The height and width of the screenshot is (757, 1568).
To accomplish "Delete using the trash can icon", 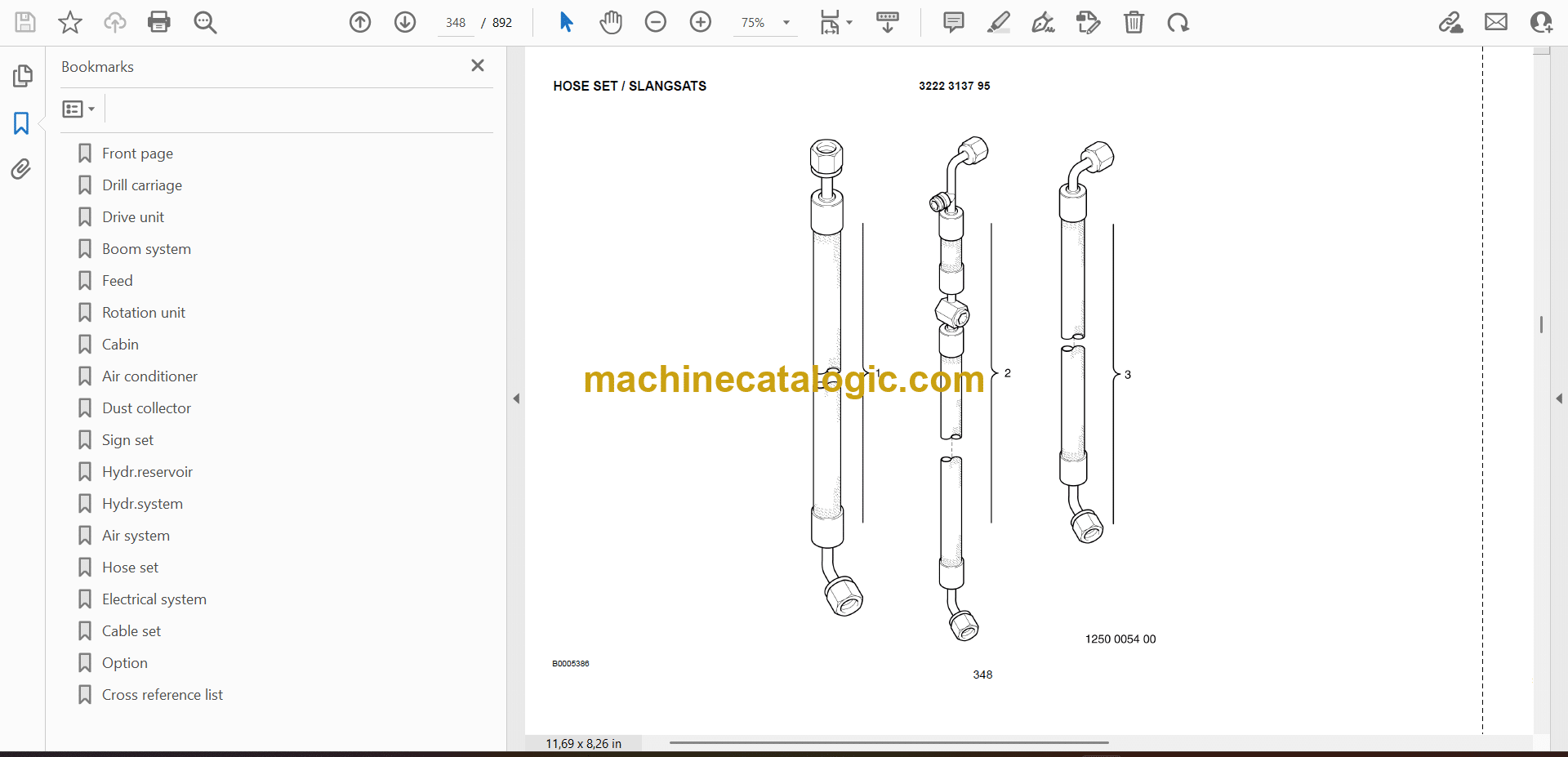I will [x=1134, y=22].
